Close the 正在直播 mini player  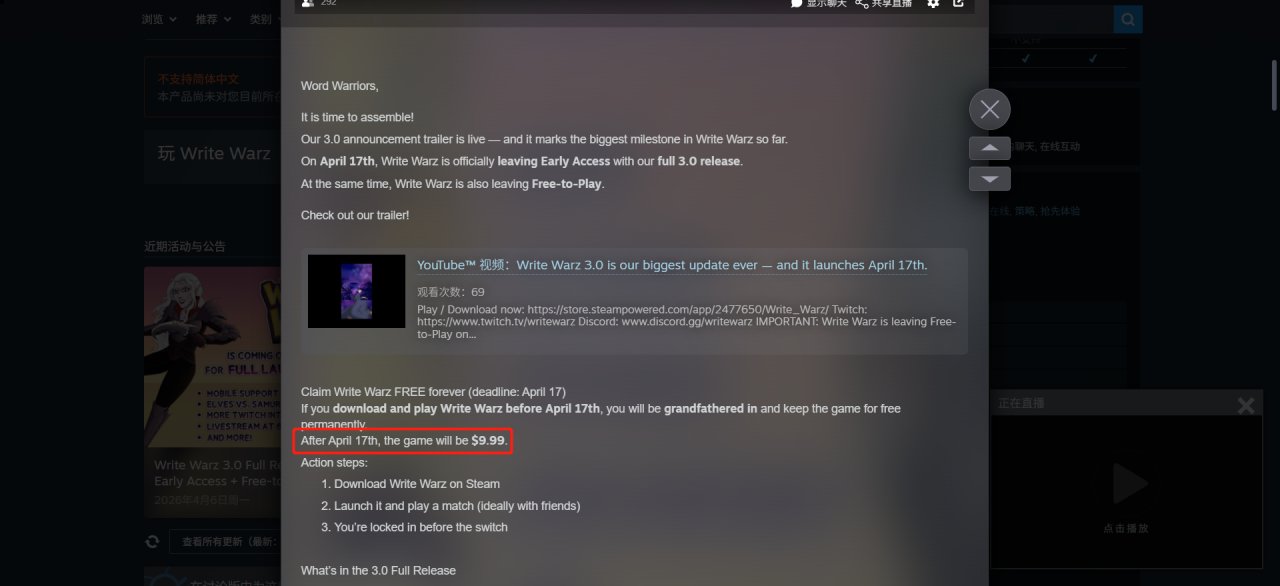click(1246, 405)
